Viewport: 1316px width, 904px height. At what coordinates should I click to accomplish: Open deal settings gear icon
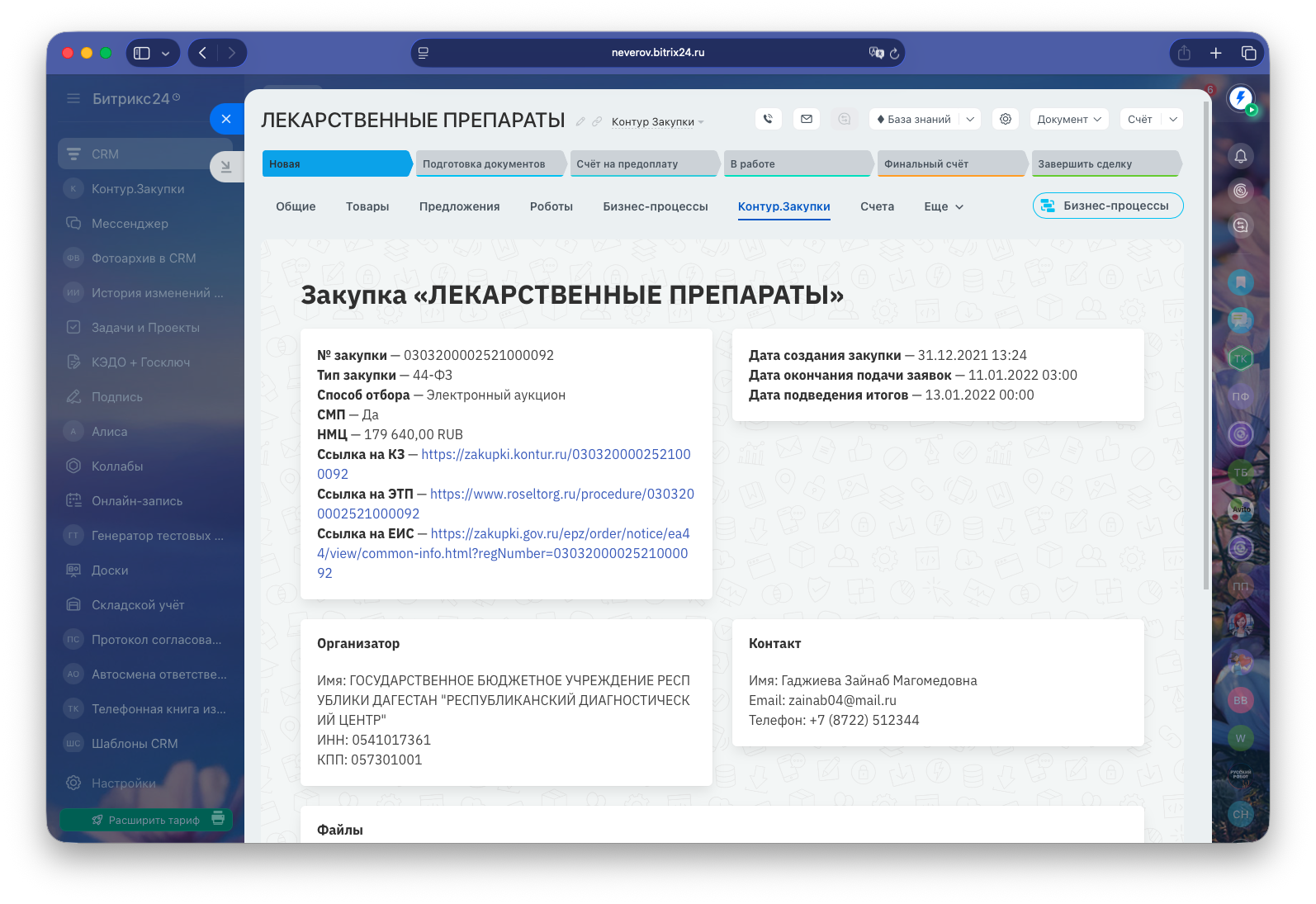coord(1006,119)
